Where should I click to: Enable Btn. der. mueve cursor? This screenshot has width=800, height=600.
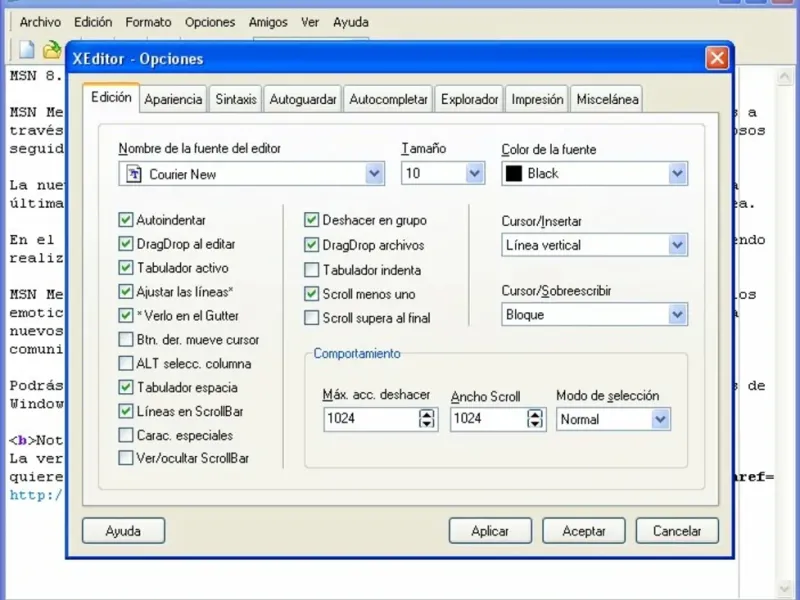click(126, 339)
